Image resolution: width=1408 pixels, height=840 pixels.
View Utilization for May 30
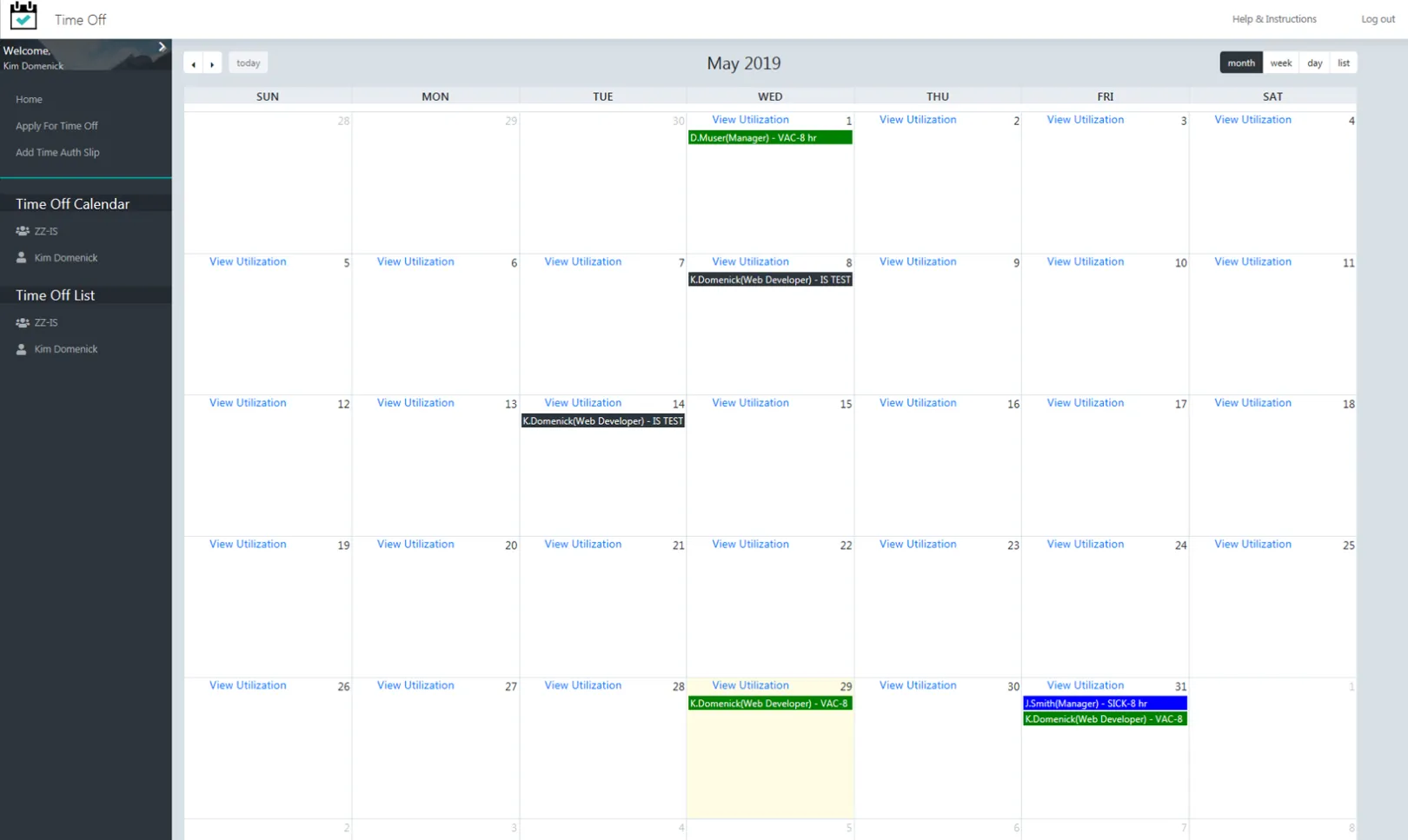[918, 685]
